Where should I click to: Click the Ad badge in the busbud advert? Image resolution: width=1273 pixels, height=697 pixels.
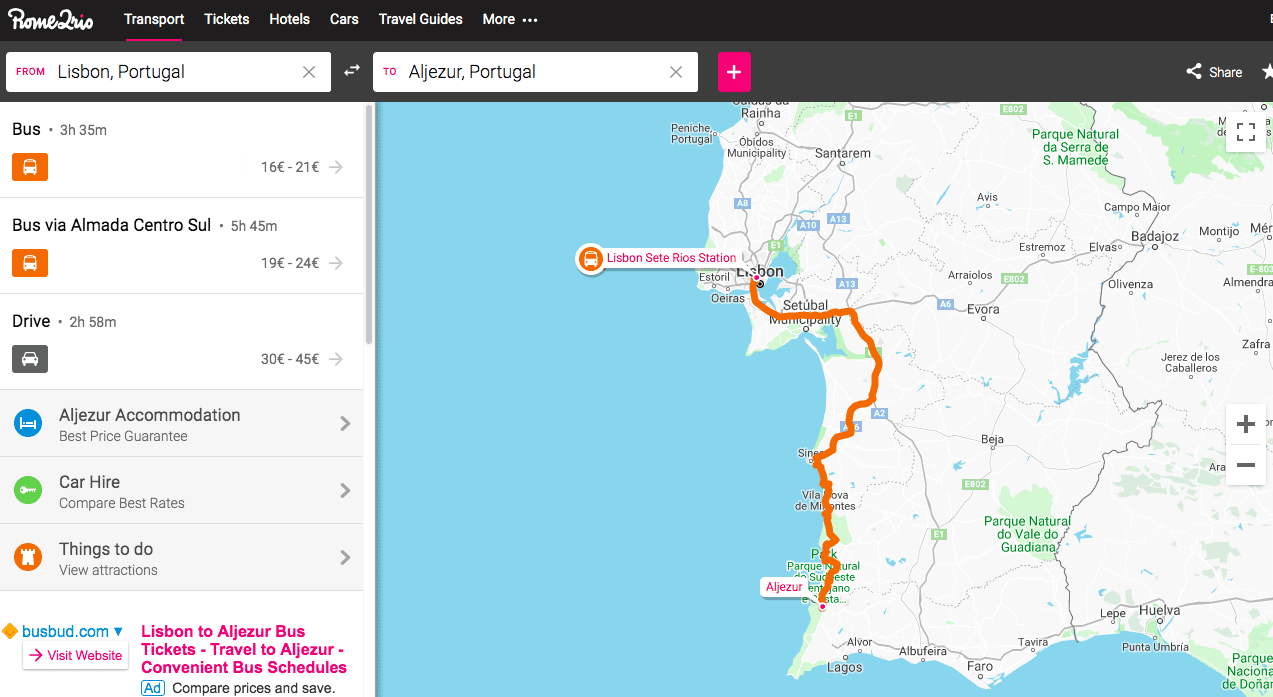[x=153, y=688]
